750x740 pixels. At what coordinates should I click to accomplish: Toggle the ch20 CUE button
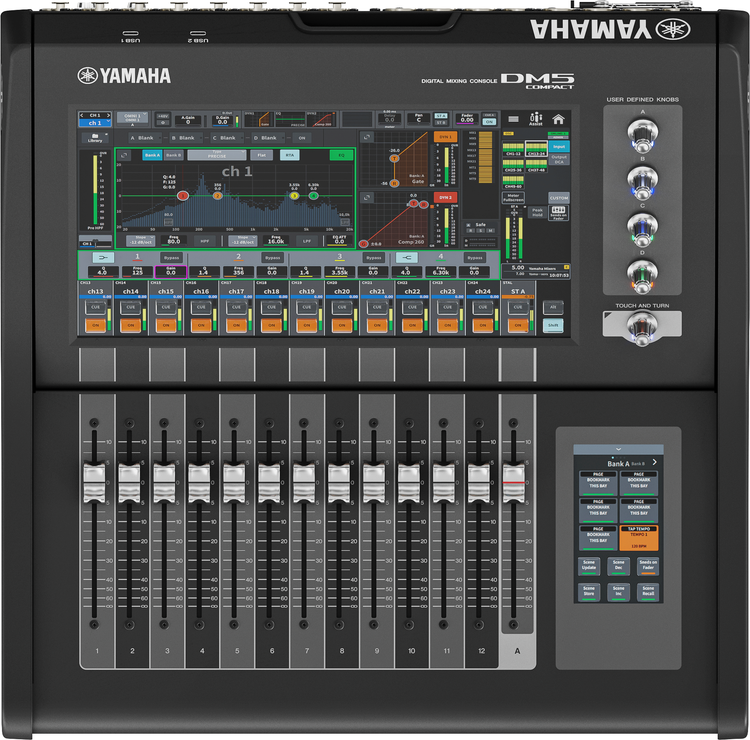pyautogui.click(x=342, y=307)
